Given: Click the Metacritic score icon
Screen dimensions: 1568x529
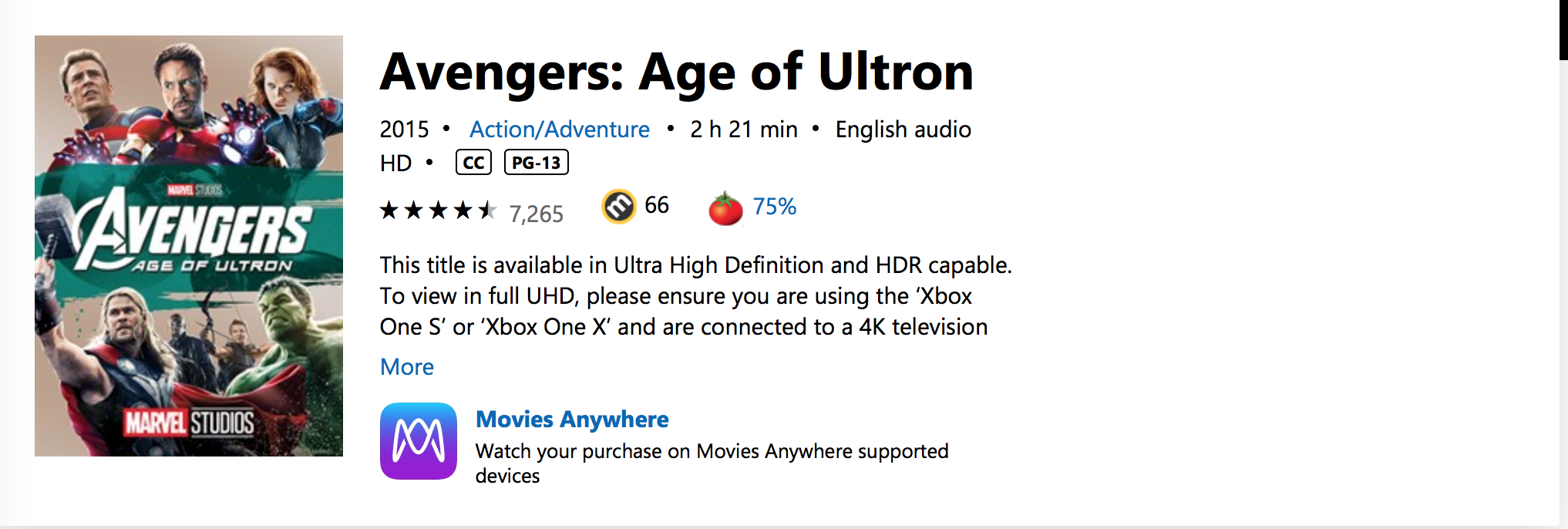Looking at the screenshot, I should click(619, 207).
